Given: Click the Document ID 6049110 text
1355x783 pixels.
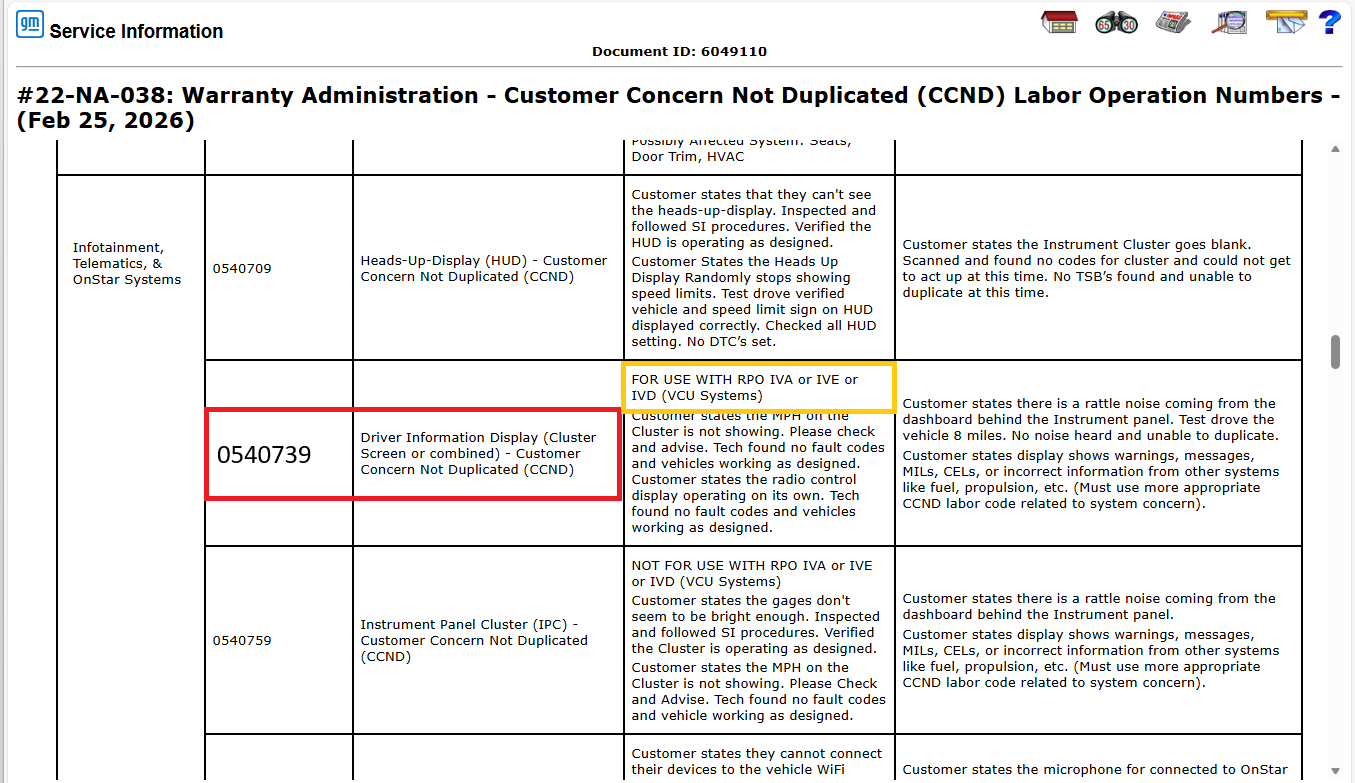Looking at the screenshot, I should coord(679,51).
